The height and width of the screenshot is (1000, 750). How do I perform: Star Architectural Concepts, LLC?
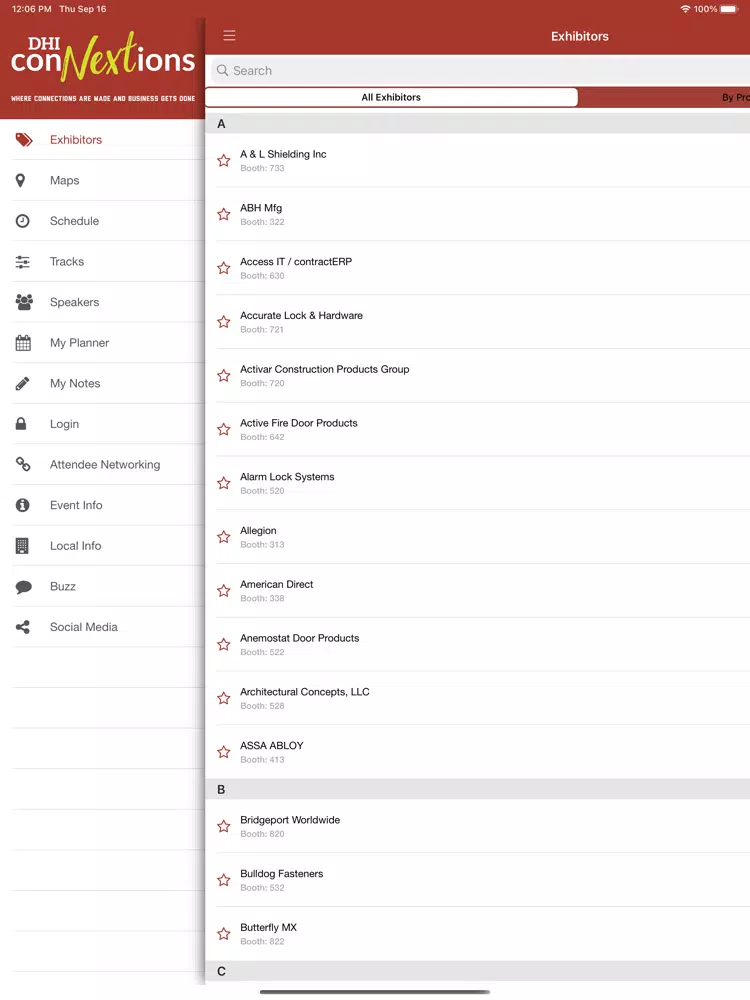[223, 698]
